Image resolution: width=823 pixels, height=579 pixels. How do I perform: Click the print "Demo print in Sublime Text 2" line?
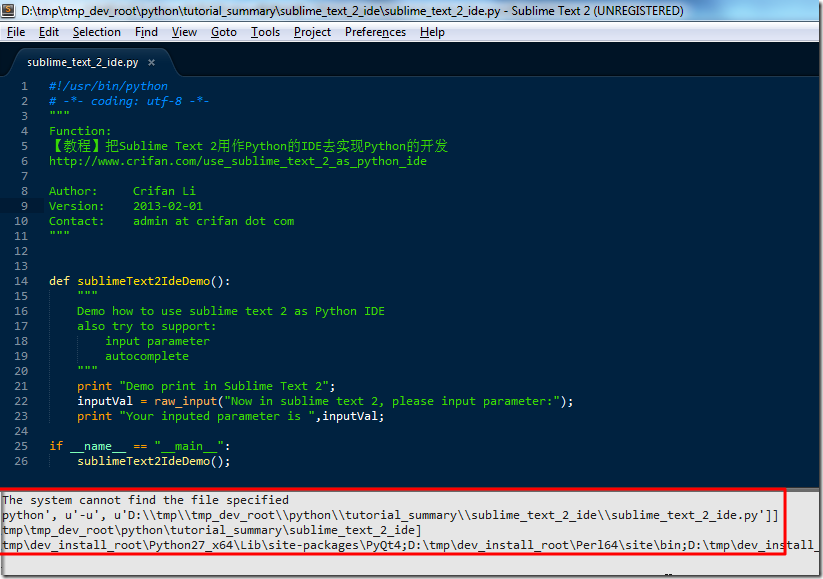point(206,386)
